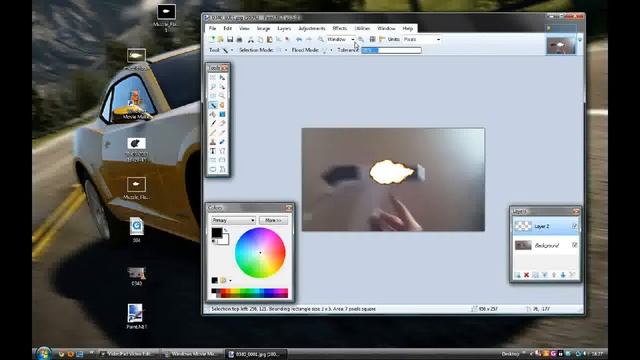Select the Ellipse shape tool
This screenshot has height=360, width=640.
tap(213, 169)
